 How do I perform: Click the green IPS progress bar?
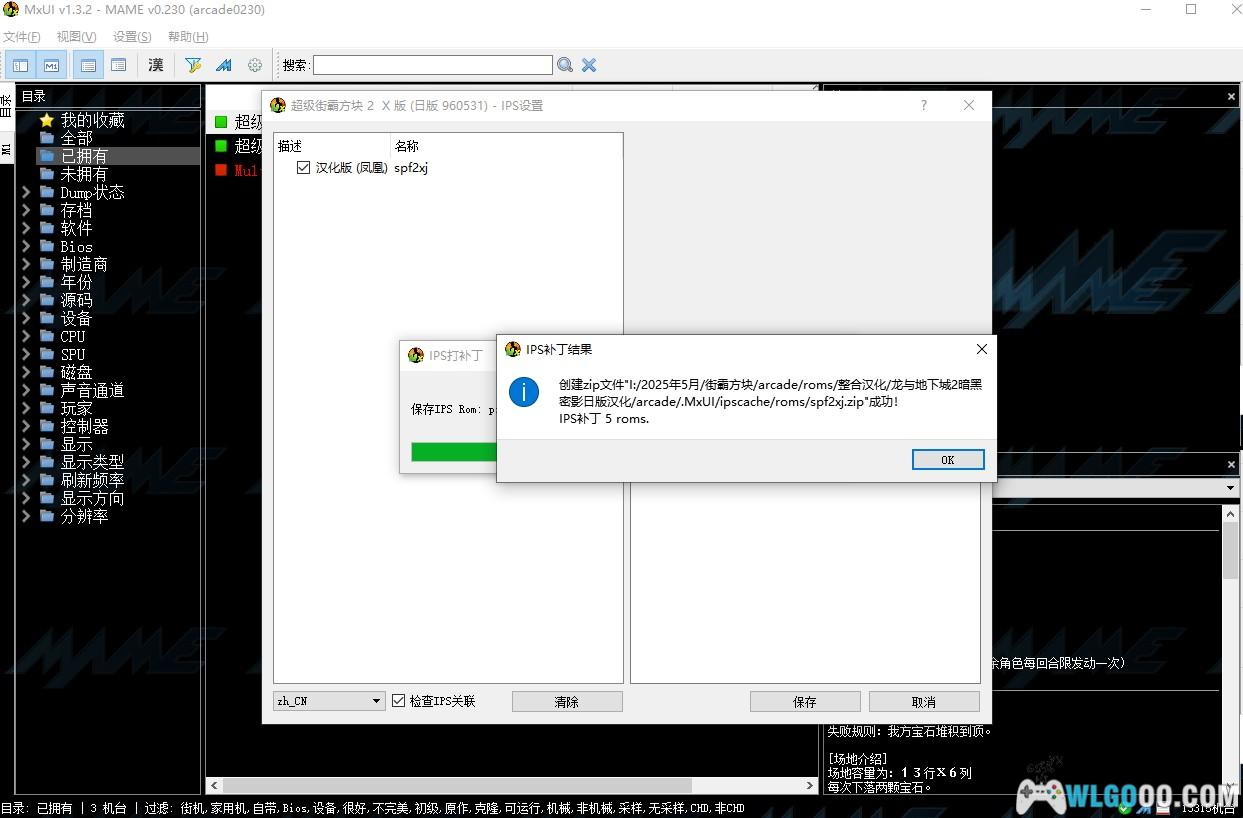[x=454, y=452]
